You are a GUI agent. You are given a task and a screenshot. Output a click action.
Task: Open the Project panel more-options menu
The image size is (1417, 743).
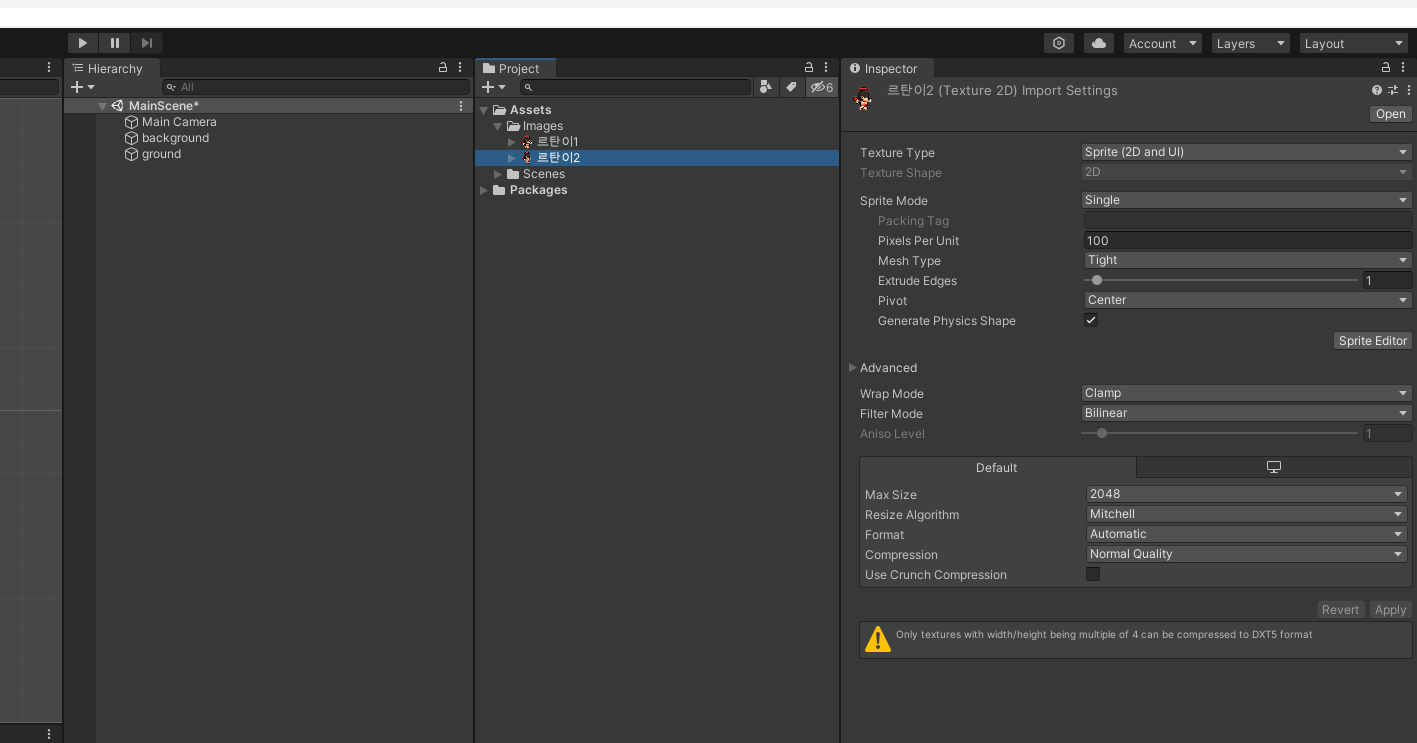pos(827,68)
